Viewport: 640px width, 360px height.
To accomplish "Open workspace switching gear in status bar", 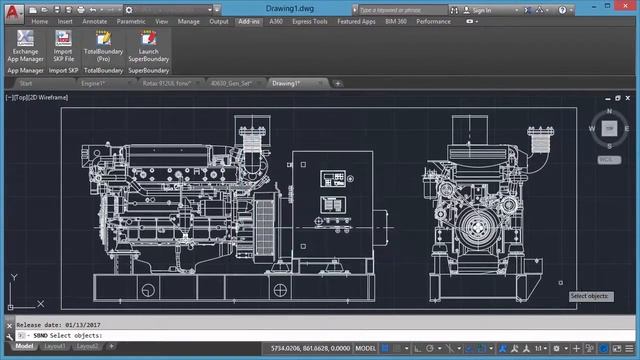I will (556, 349).
